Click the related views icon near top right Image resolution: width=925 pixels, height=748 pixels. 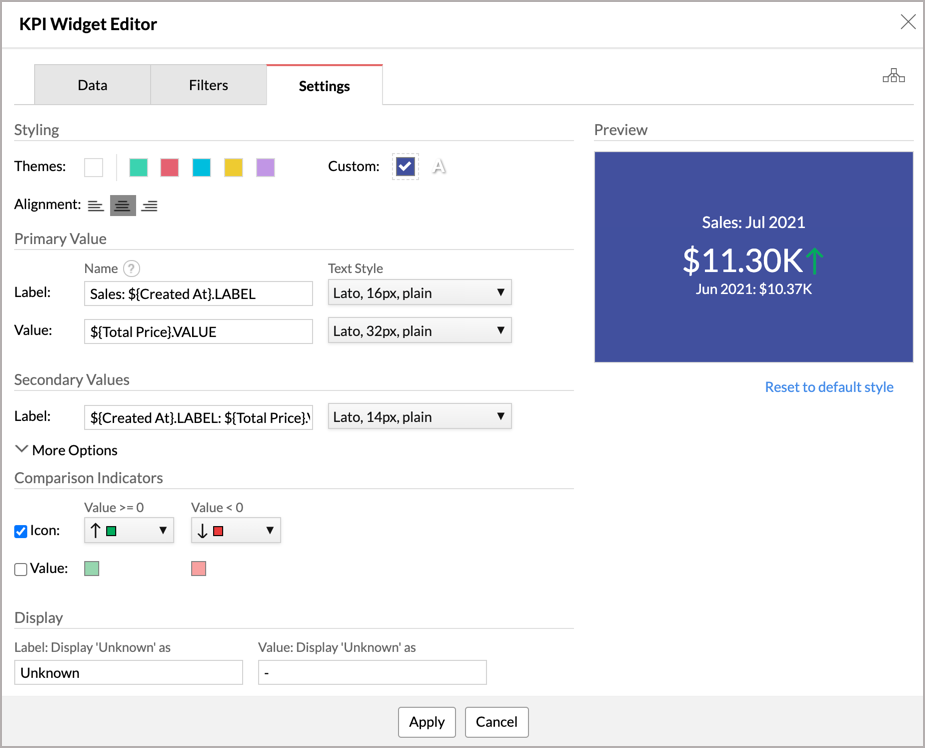click(893, 74)
